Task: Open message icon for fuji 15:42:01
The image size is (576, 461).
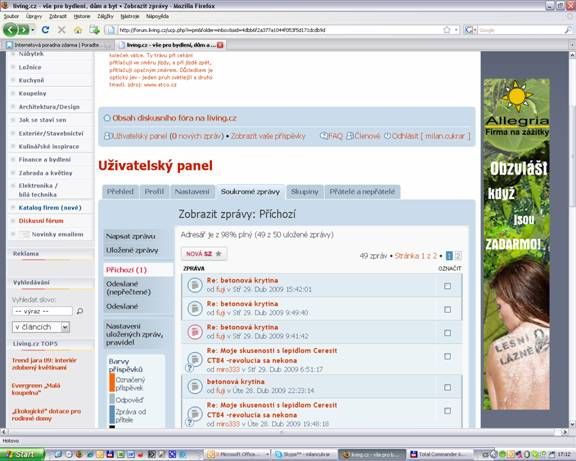Action: (195, 285)
